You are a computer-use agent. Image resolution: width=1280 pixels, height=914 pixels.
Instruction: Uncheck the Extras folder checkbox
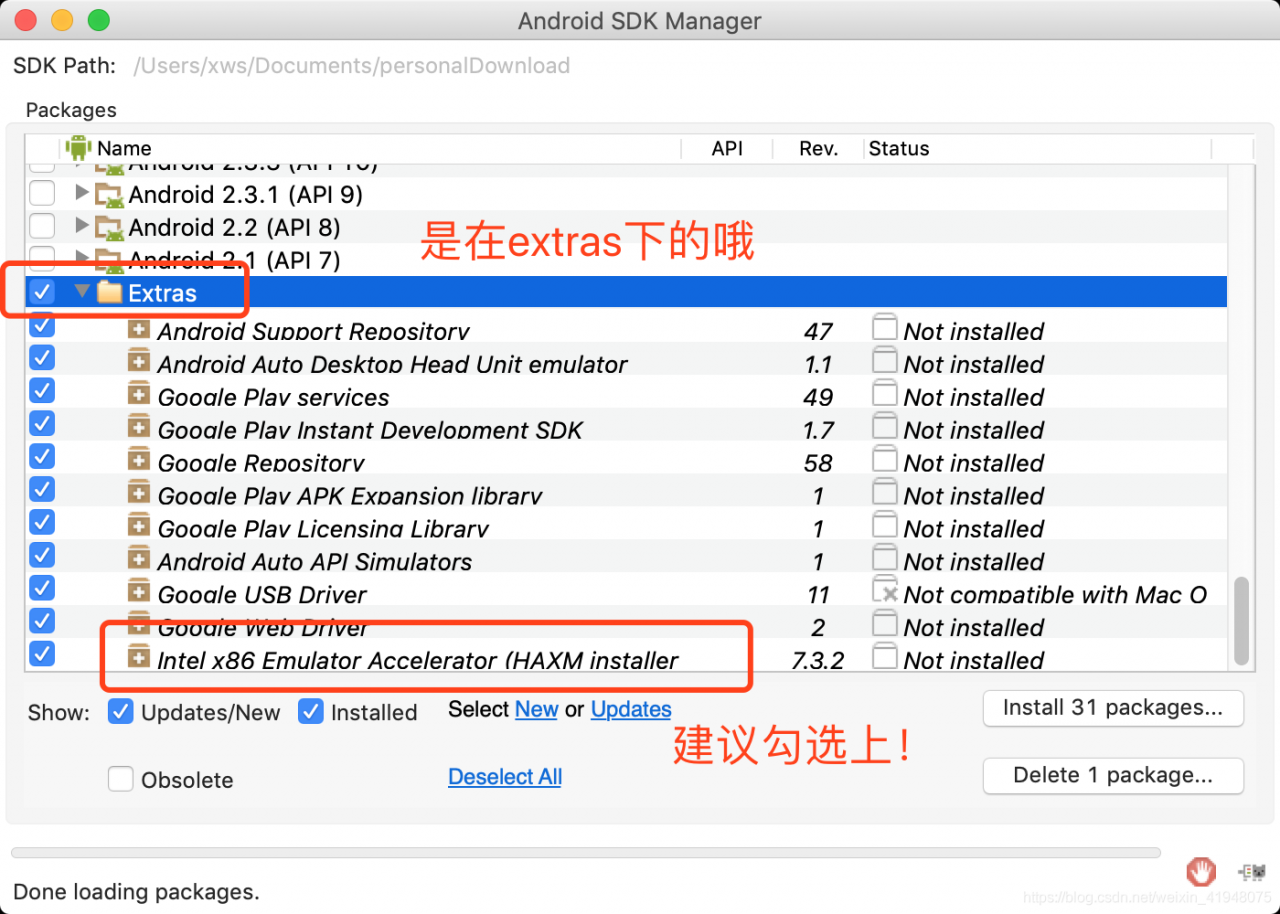[x=42, y=292]
